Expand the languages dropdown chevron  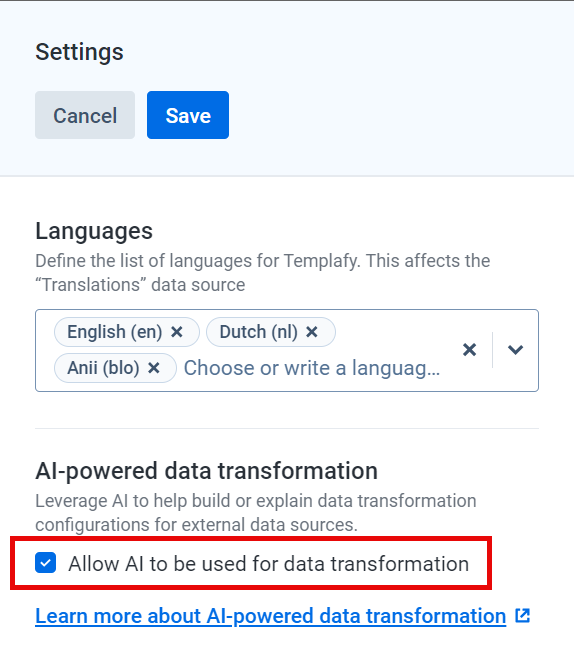515,350
